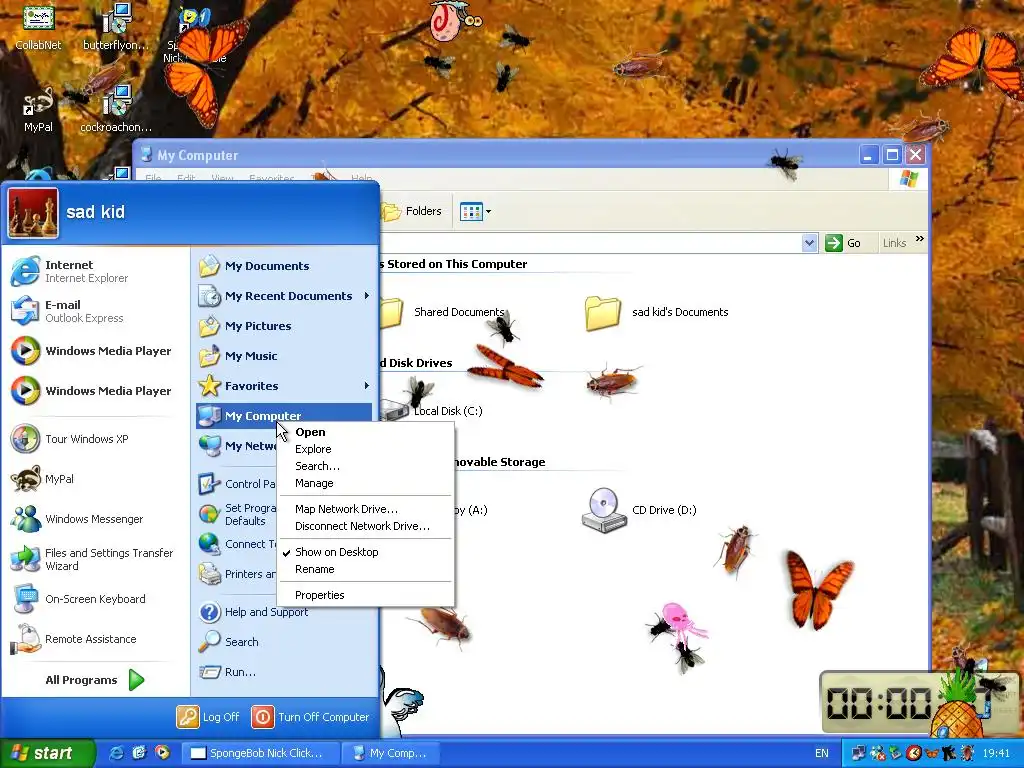Select Local Disk (C:) label
This screenshot has width=1024, height=768.
tap(448, 411)
